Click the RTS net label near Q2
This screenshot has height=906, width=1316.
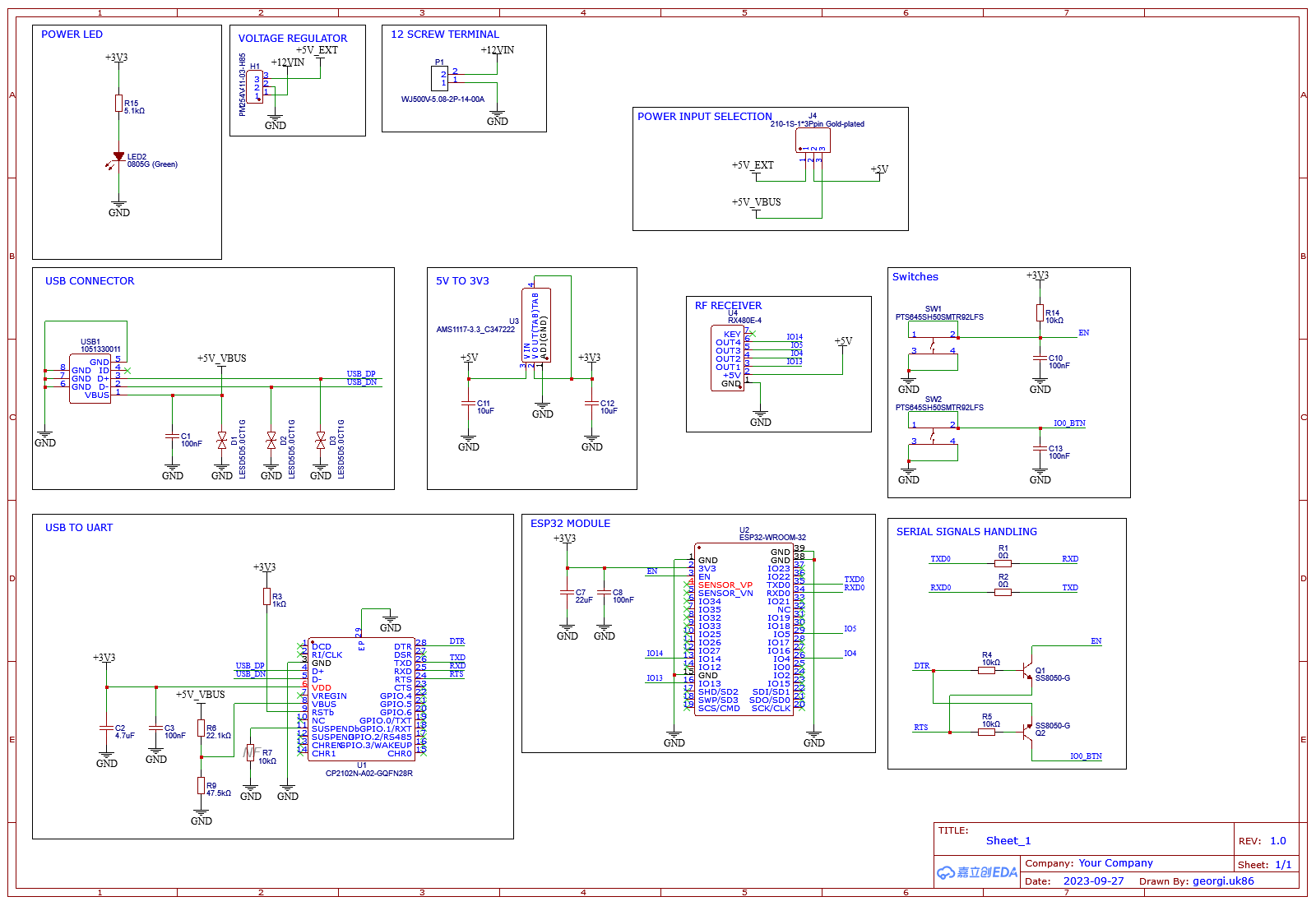(x=921, y=728)
